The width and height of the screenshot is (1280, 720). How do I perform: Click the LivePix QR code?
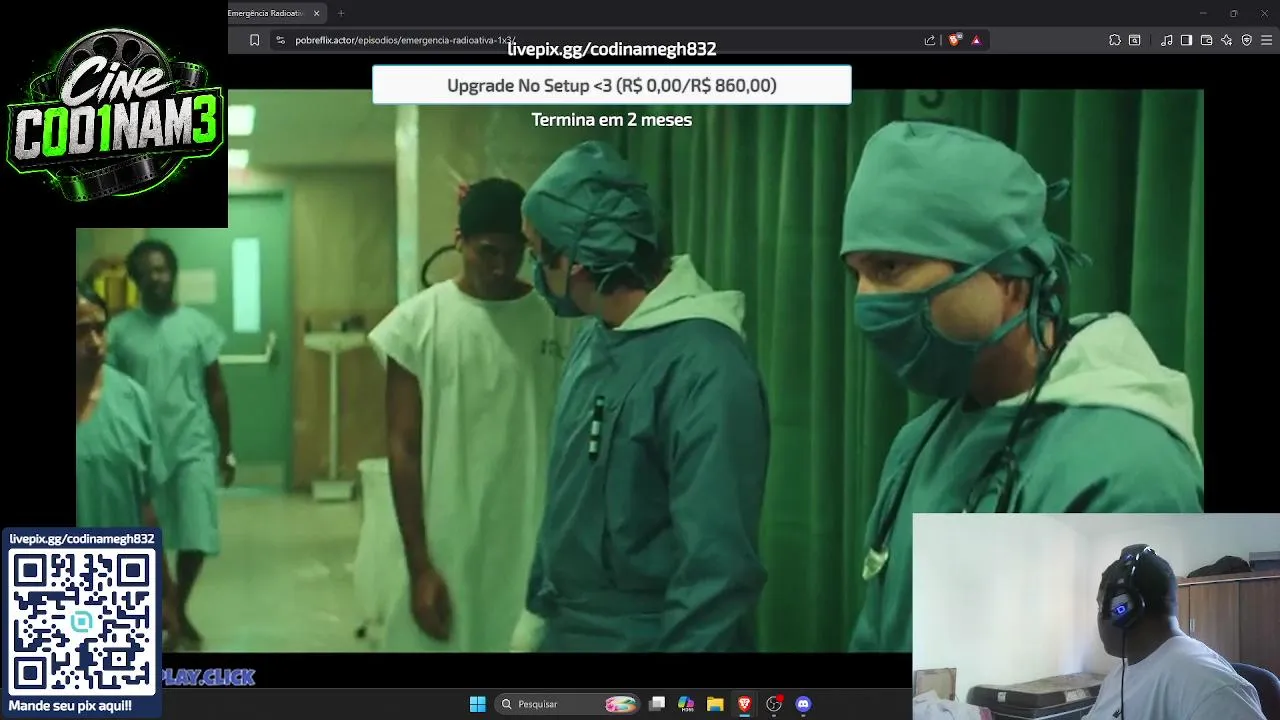82,622
